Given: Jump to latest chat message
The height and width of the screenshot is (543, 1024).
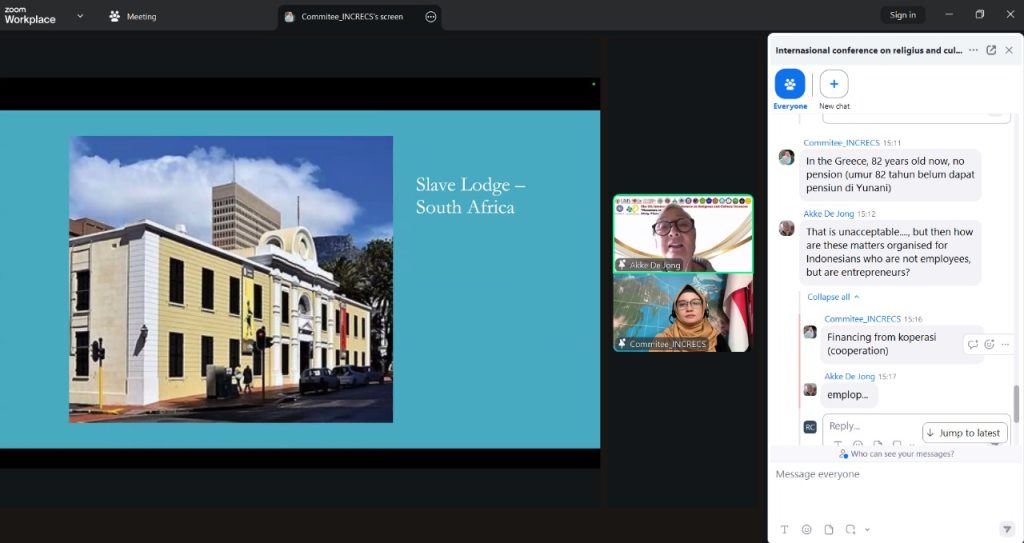Looking at the screenshot, I should click(965, 433).
